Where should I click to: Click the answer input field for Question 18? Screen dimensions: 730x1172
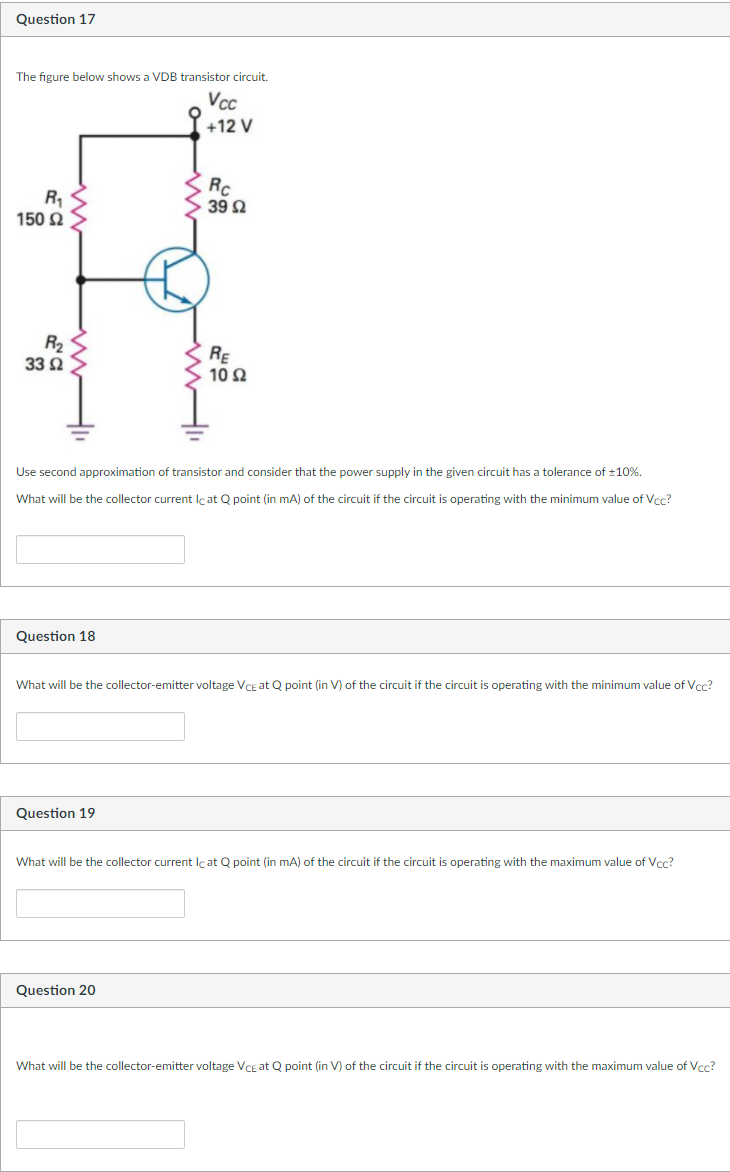click(100, 726)
